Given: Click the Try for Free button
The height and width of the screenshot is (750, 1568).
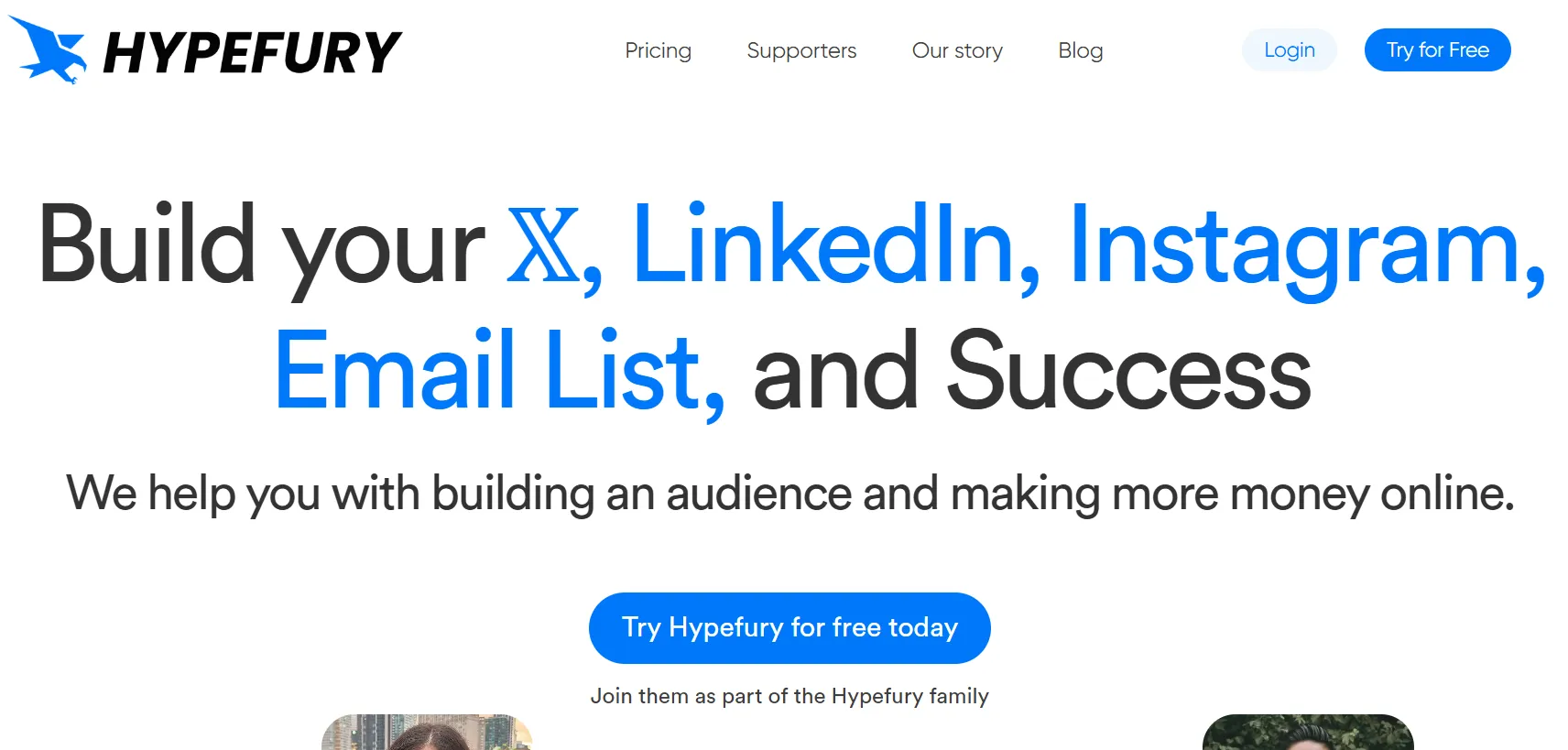Looking at the screenshot, I should point(1436,50).
